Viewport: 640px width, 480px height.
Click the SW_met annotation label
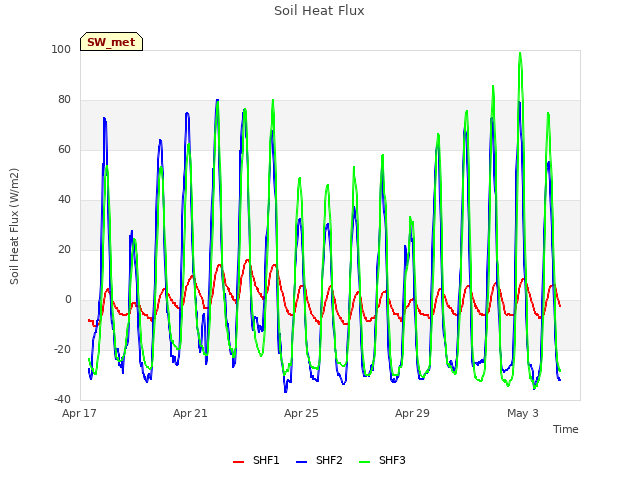tap(111, 42)
